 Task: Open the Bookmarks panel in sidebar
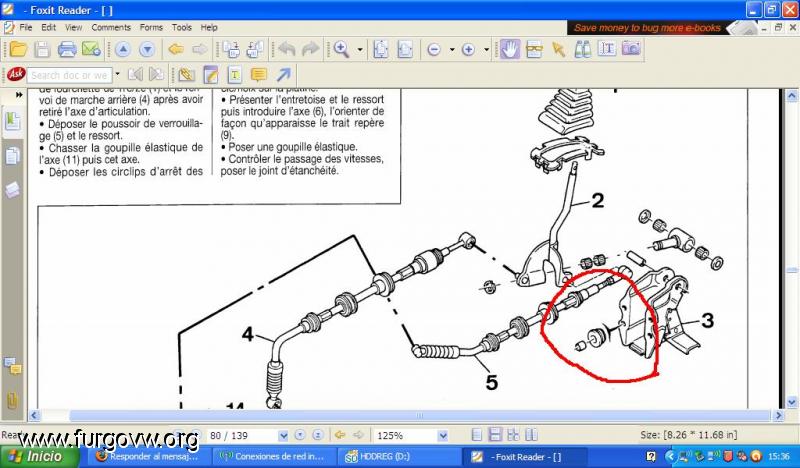tap(12, 121)
